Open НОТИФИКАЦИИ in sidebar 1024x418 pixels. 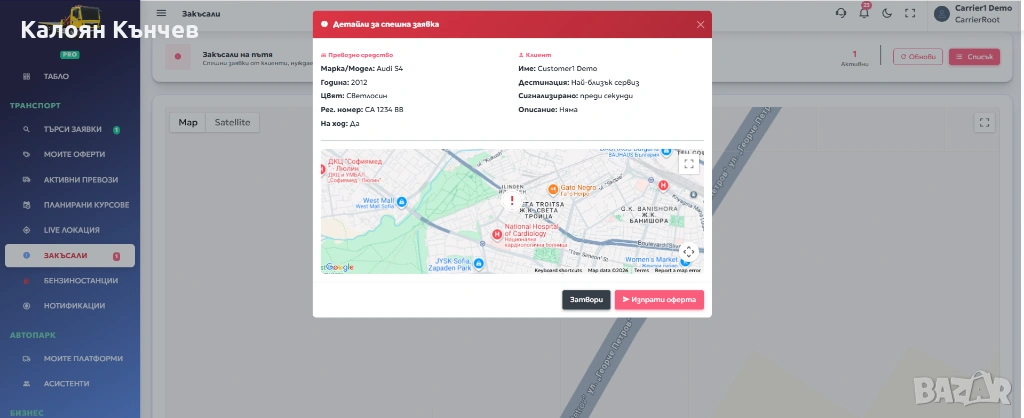point(70,306)
